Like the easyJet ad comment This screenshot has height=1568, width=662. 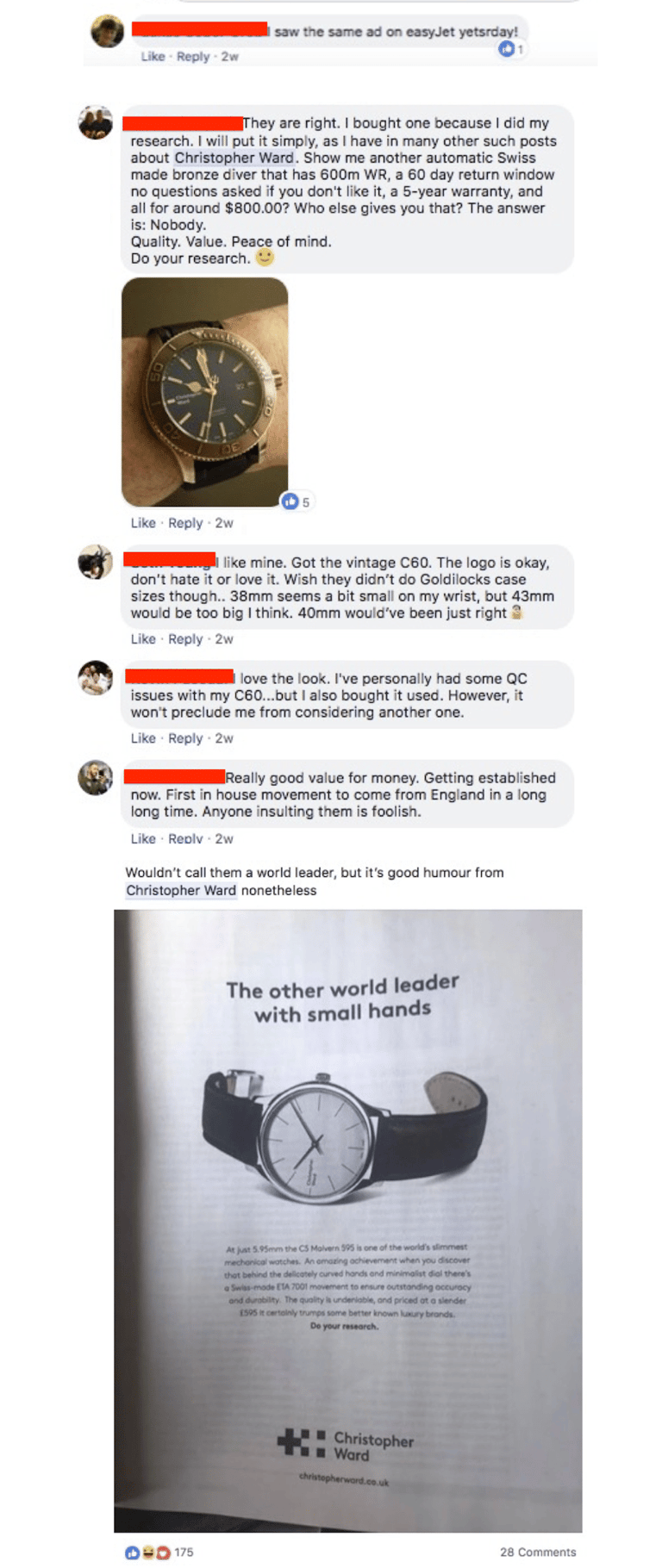pos(153,56)
